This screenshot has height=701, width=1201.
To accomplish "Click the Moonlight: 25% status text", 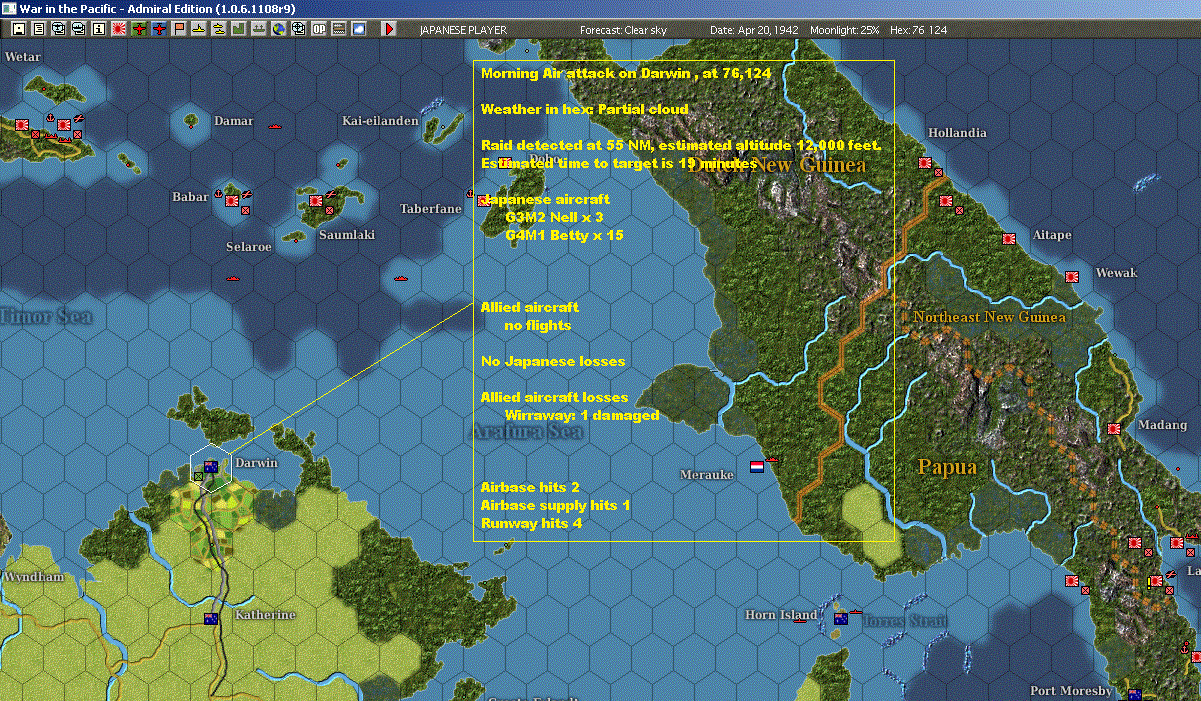I will (845, 30).
